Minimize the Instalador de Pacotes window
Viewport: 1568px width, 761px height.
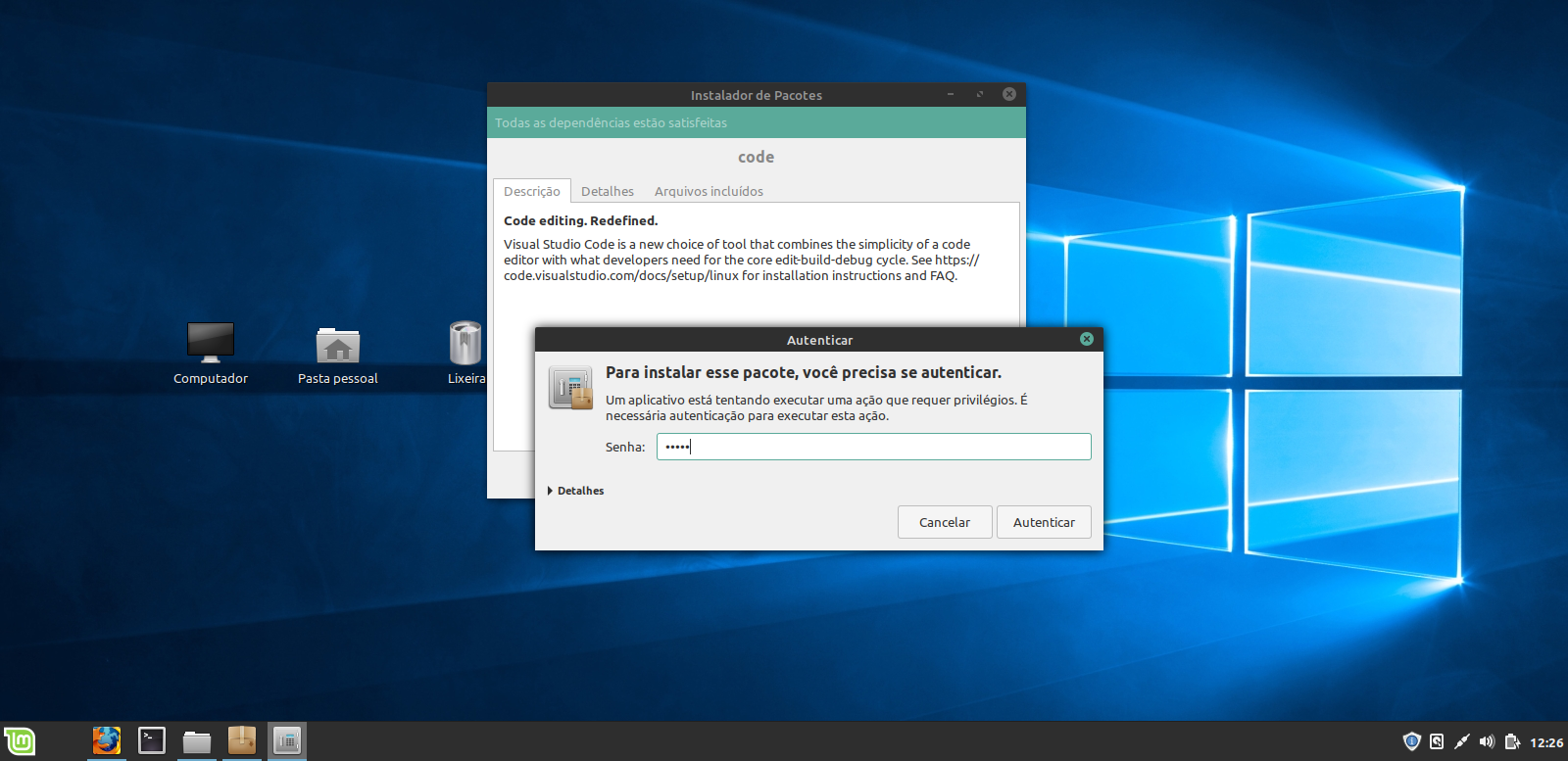pos(951,94)
